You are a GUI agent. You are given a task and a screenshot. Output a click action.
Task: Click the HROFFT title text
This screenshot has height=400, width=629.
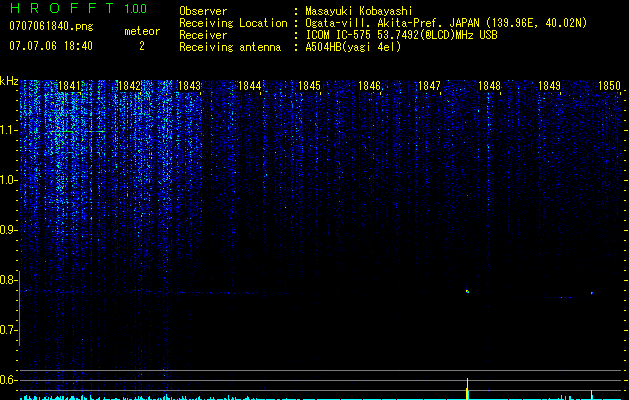(62, 8)
